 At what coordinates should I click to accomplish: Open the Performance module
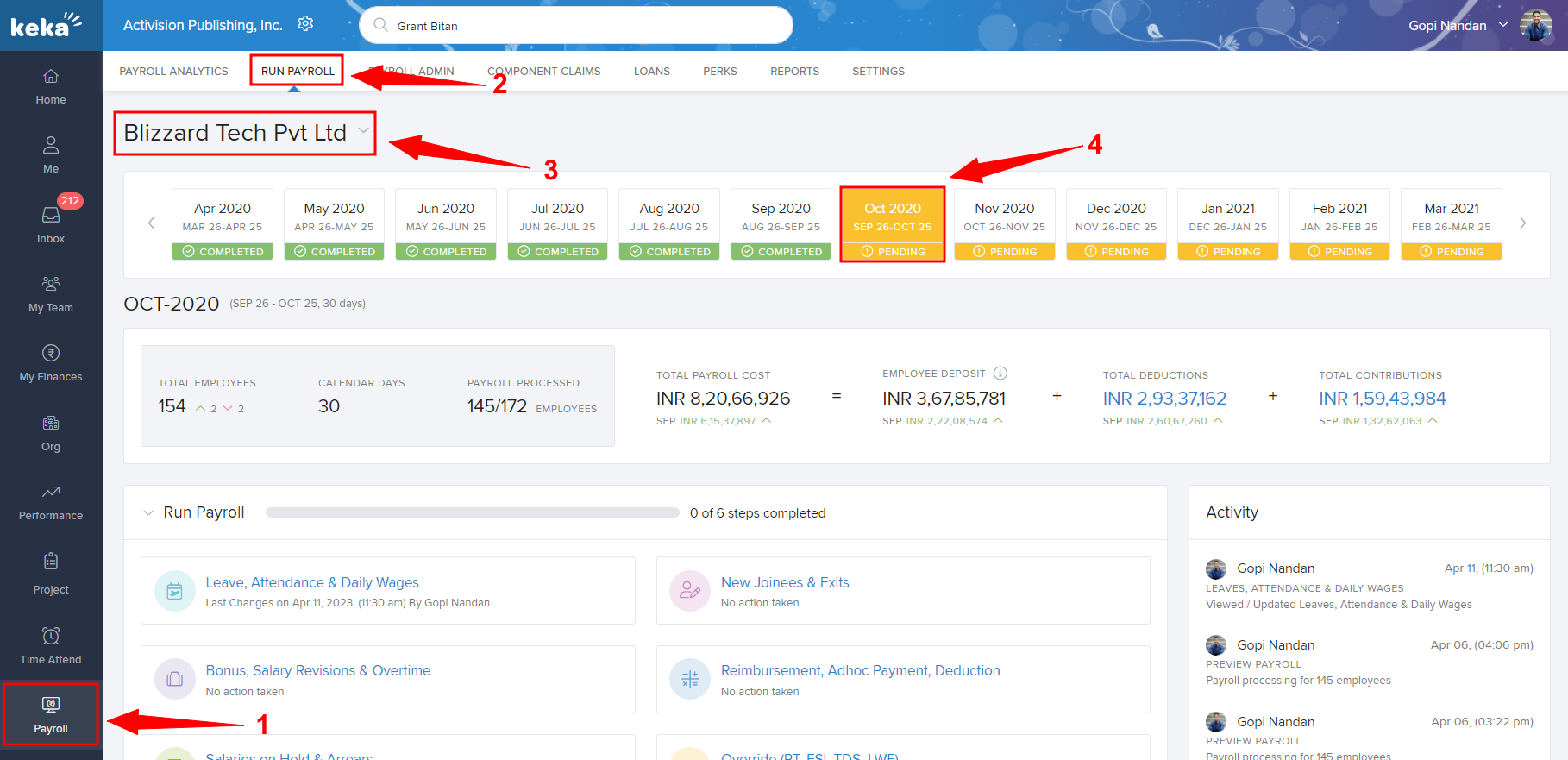[x=51, y=502]
